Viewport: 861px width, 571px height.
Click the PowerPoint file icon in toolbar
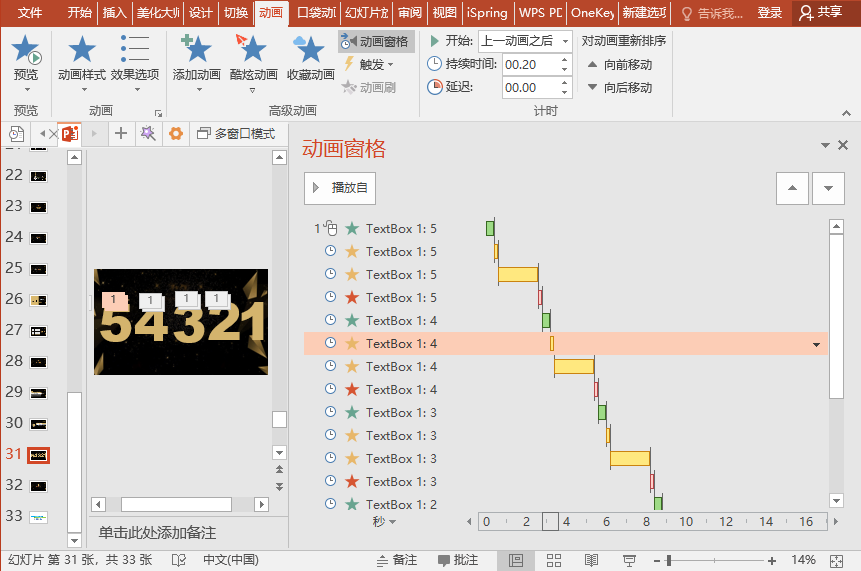click(70, 133)
